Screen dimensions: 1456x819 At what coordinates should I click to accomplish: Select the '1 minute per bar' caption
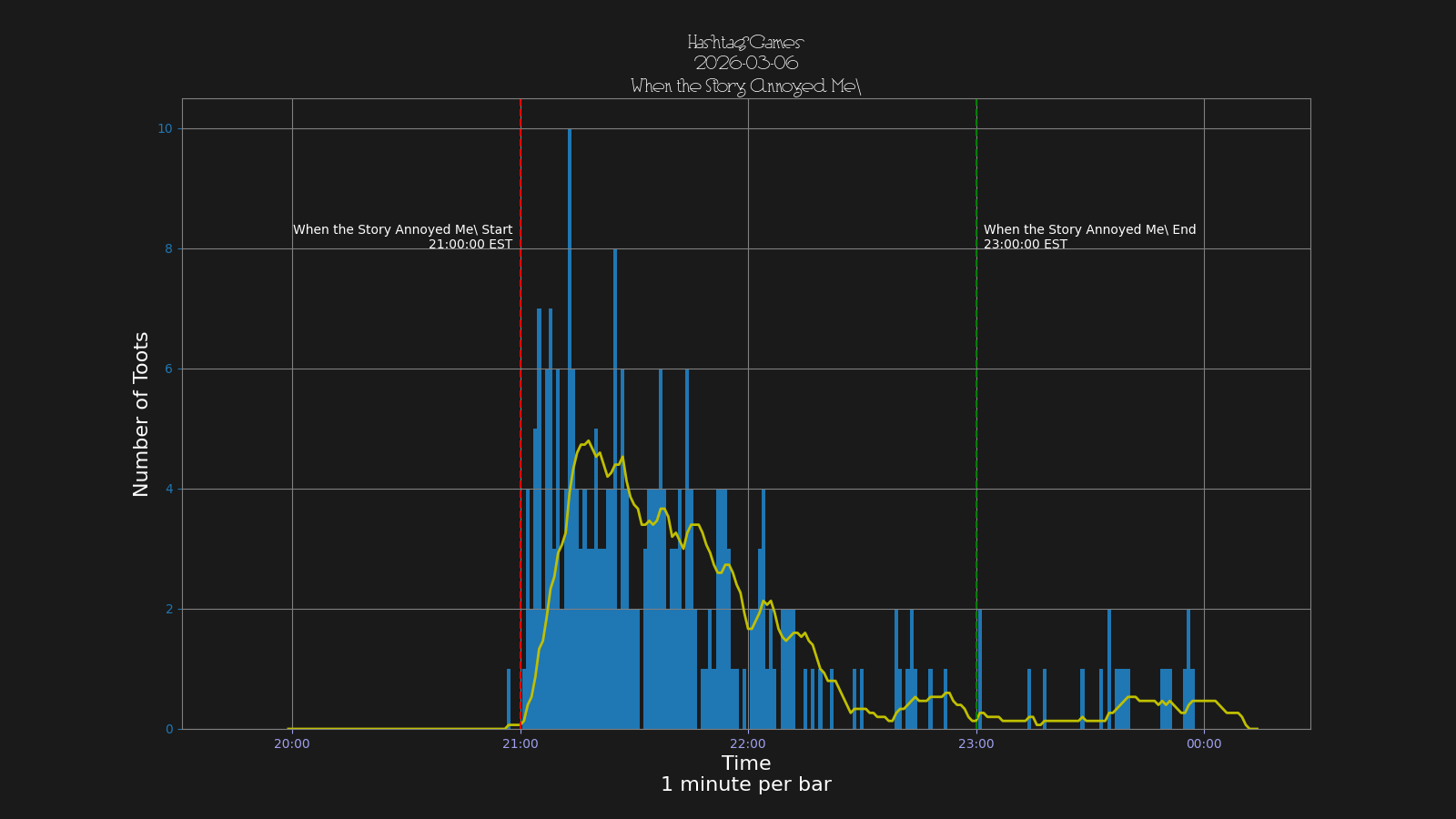tap(745, 784)
